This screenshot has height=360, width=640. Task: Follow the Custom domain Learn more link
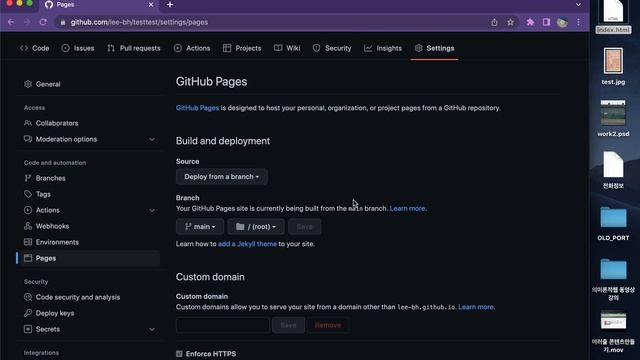click(476, 307)
